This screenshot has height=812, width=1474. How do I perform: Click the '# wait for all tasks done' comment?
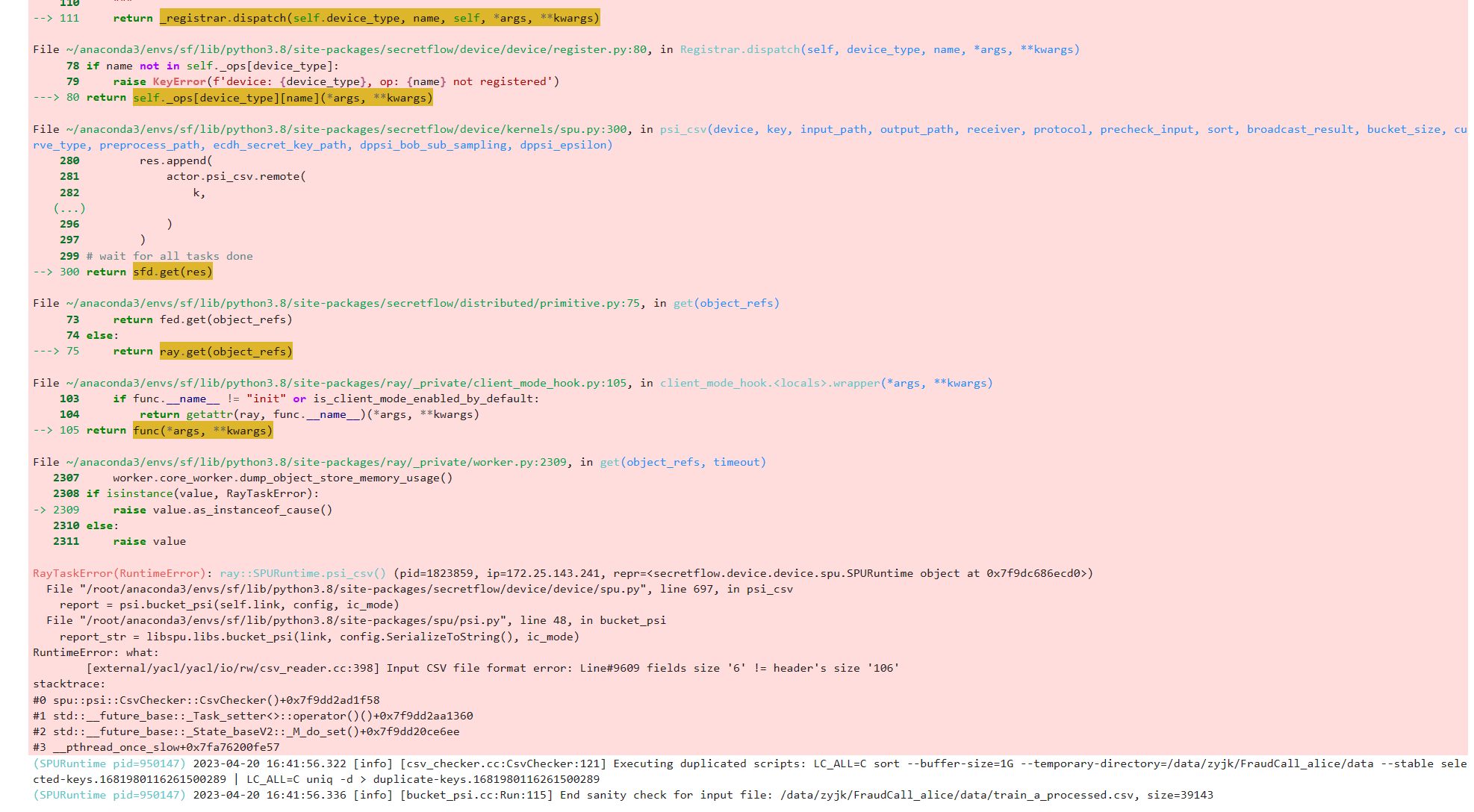point(170,256)
